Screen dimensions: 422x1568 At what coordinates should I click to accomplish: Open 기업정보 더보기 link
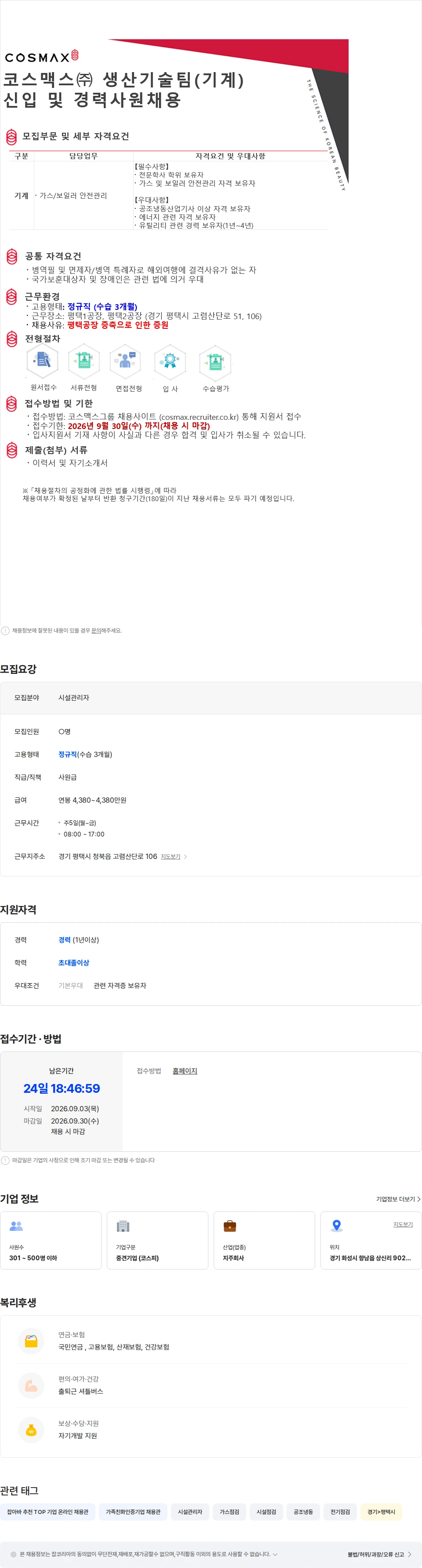click(x=398, y=1199)
